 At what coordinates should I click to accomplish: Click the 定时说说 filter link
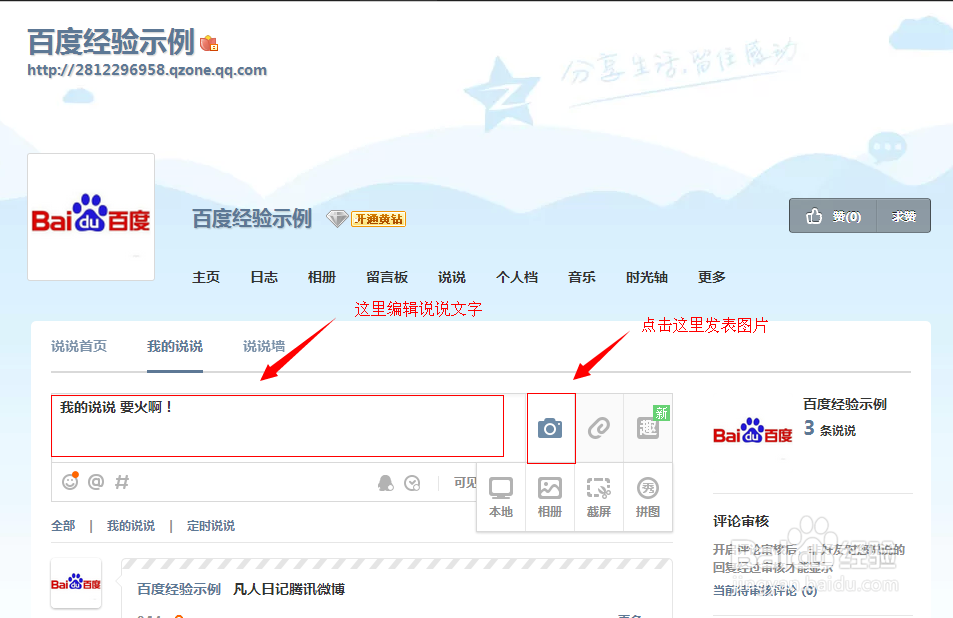pos(210,525)
